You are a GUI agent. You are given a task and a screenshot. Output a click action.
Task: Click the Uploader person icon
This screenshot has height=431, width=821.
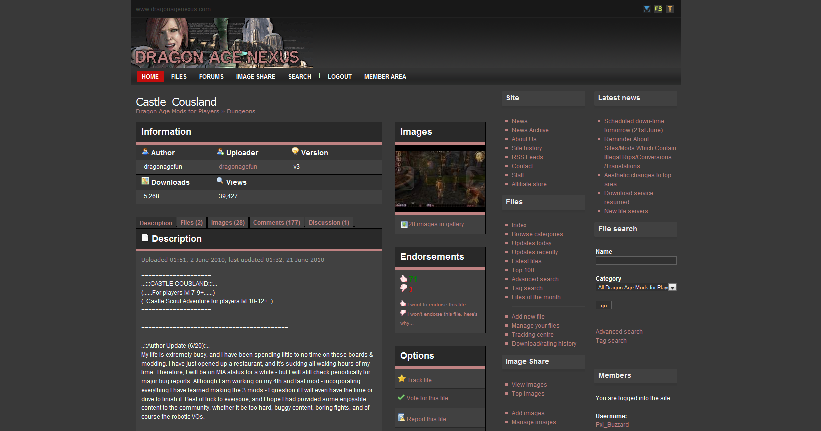220,151
